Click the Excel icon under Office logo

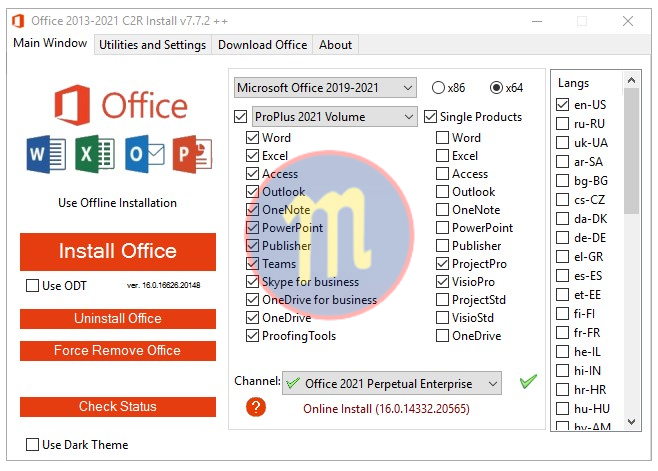tap(95, 154)
